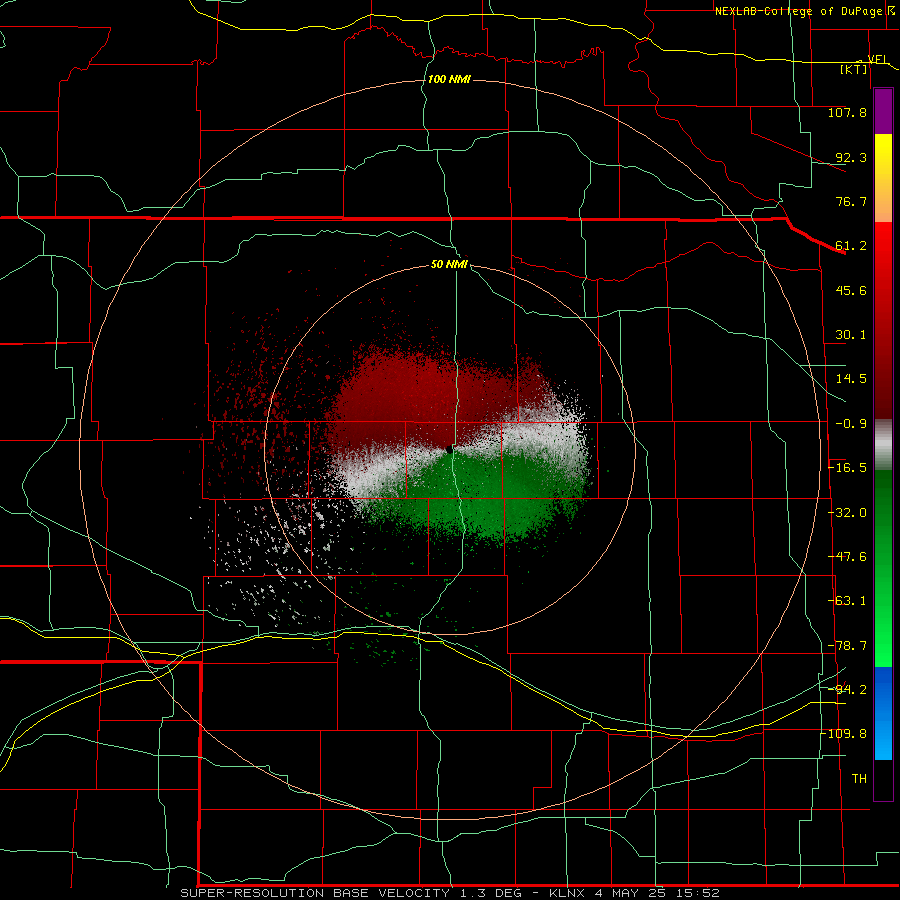Click the 45.6 velocity scale value
Screen dimensions: 900x900
click(x=851, y=290)
